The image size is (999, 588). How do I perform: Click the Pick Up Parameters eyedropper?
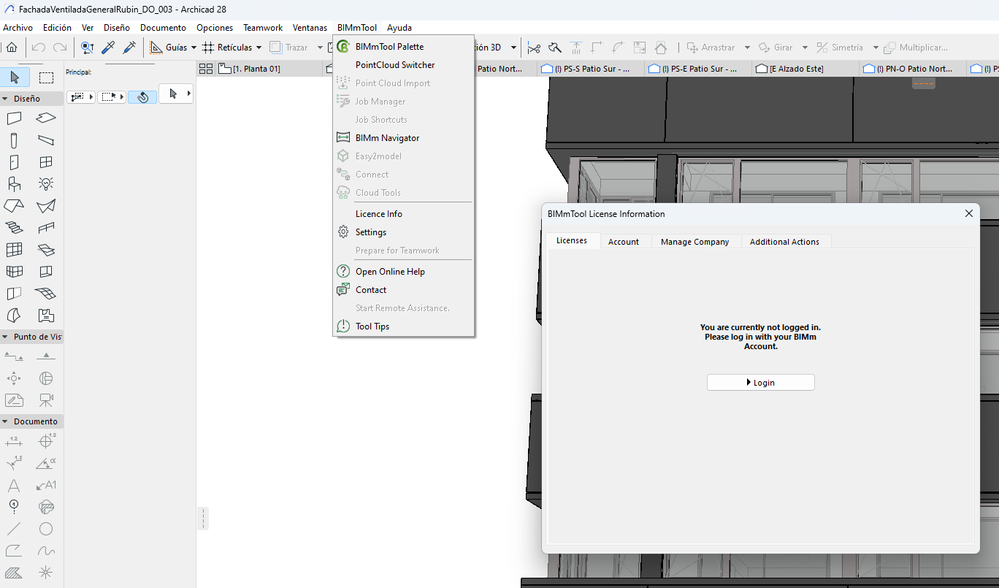click(x=108, y=47)
